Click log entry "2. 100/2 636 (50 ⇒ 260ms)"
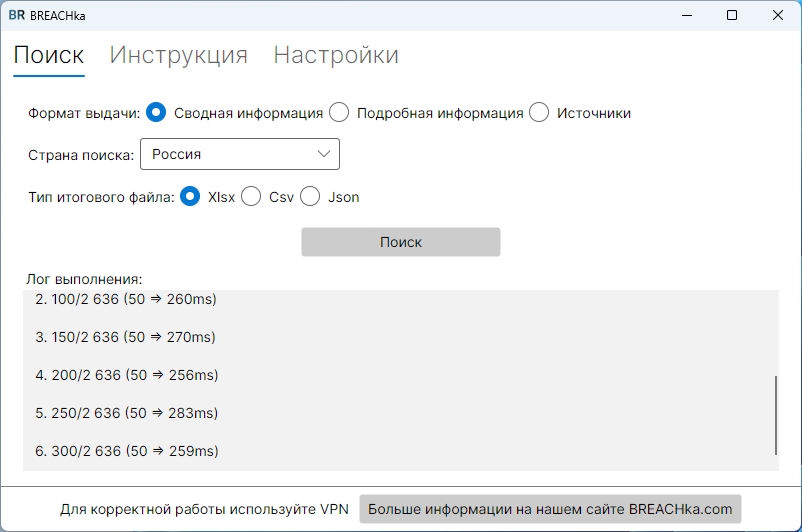 coord(126,299)
